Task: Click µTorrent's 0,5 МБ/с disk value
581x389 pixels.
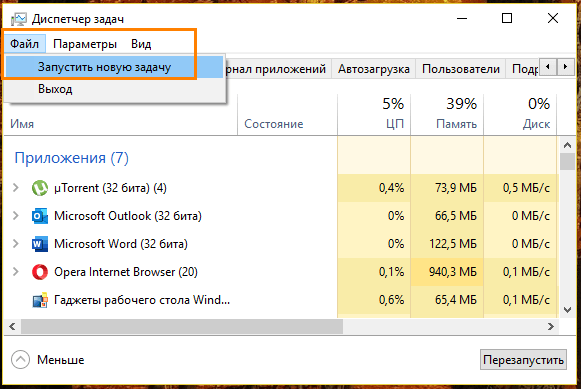Action: [x=526, y=188]
